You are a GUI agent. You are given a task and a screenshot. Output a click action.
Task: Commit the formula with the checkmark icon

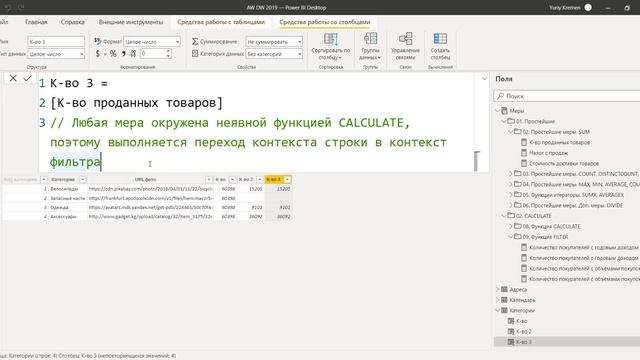click(27, 78)
